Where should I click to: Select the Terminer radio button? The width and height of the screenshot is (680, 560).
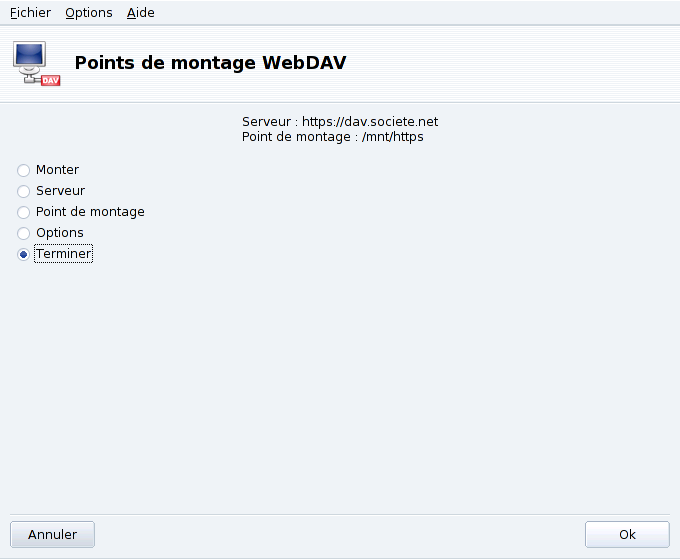click(x=24, y=255)
